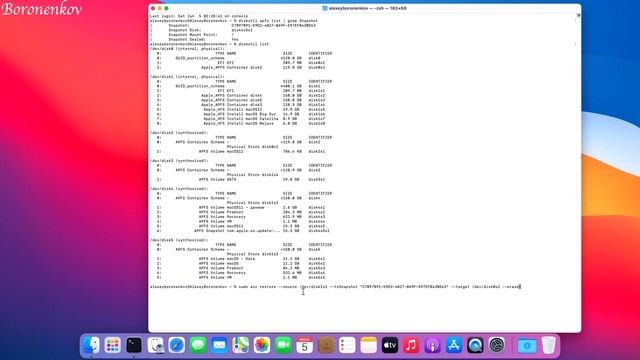Viewport: 640px width, 360px height.
Task: Open Mail from the dock
Action: point(219,345)
